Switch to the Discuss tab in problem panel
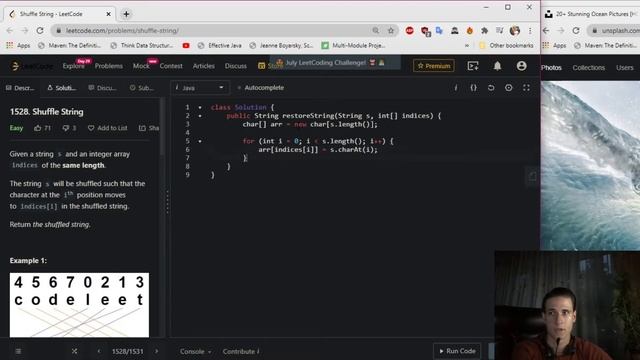The height and width of the screenshot is (360, 640). pyautogui.click(x=102, y=88)
